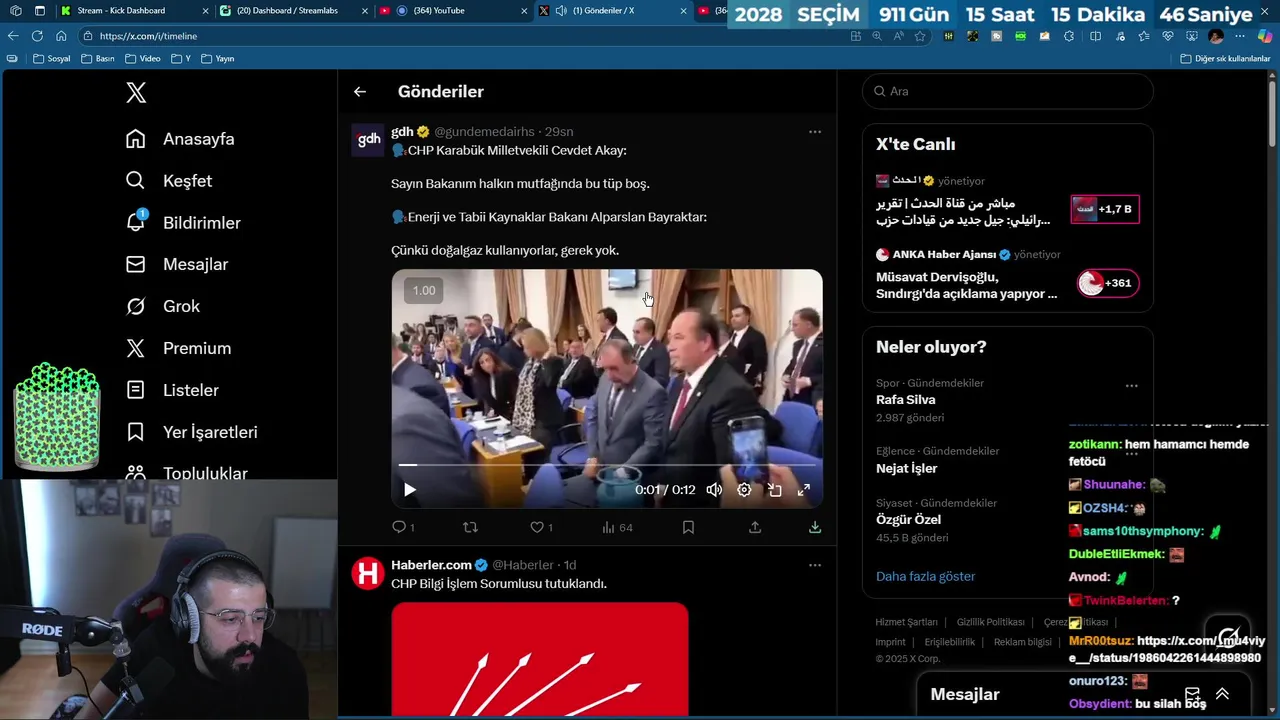Open Hizmet Şartları footer link

(x=906, y=622)
